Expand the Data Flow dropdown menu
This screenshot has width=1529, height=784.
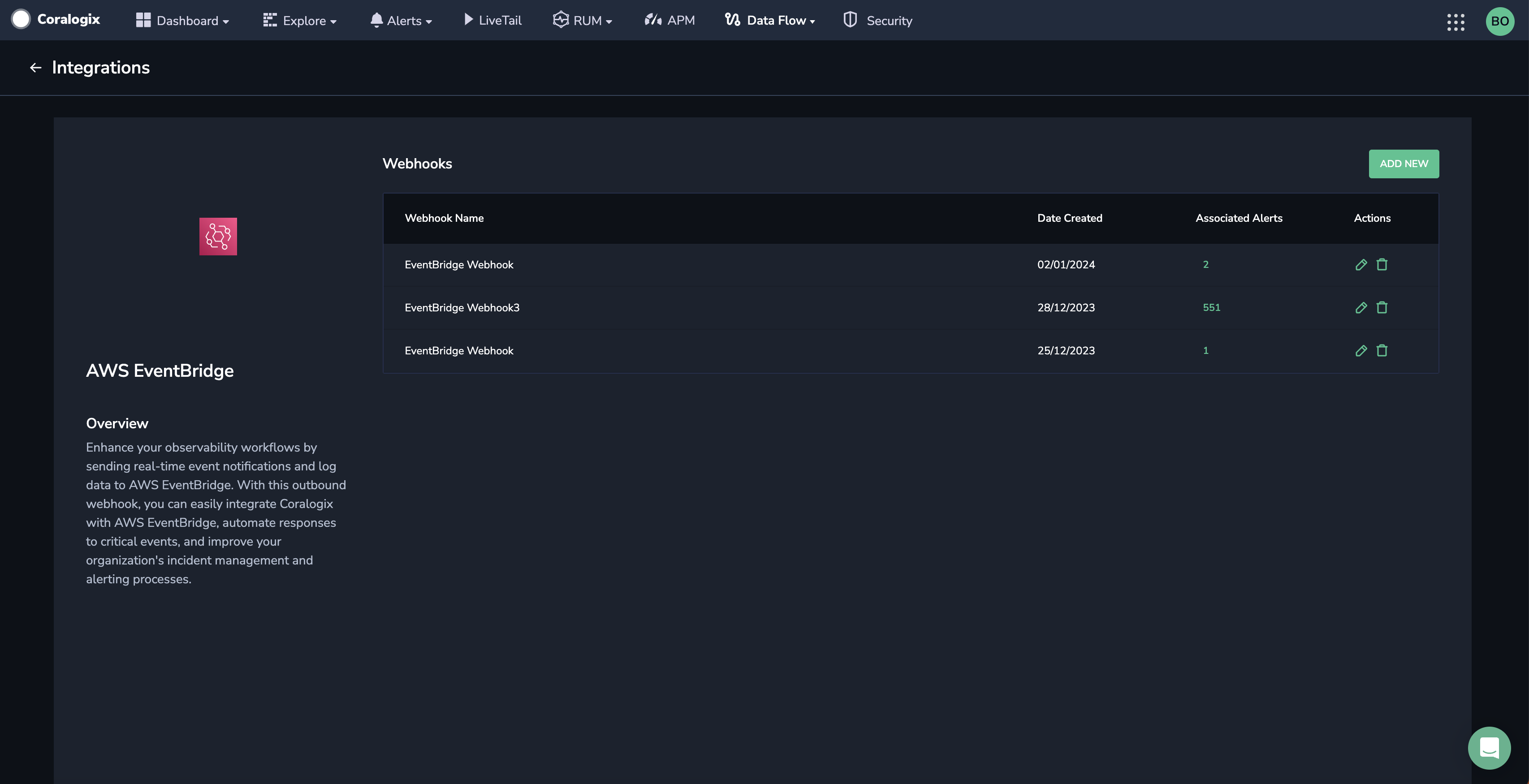pos(812,22)
